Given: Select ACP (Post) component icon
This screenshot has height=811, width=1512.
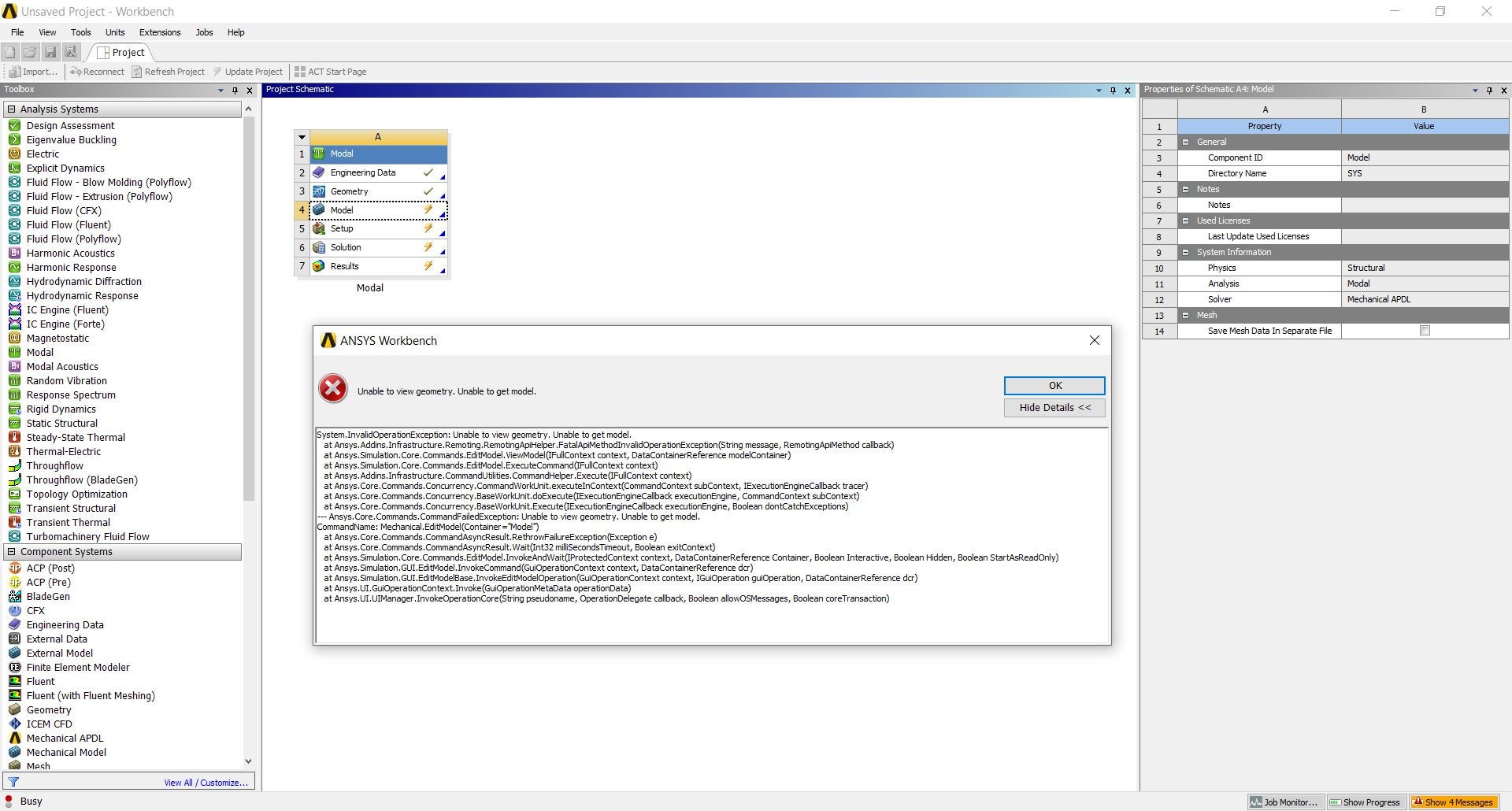Looking at the screenshot, I should click(x=14, y=568).
